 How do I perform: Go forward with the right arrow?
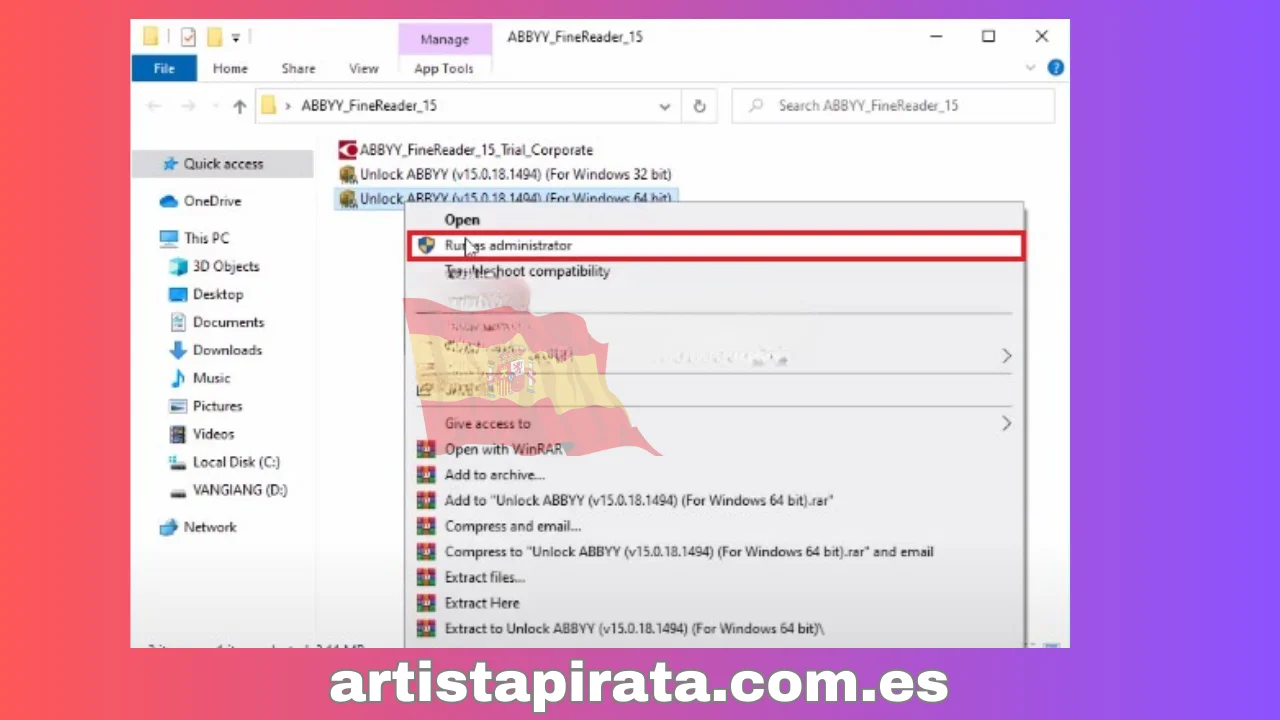[x=188, y=106]
